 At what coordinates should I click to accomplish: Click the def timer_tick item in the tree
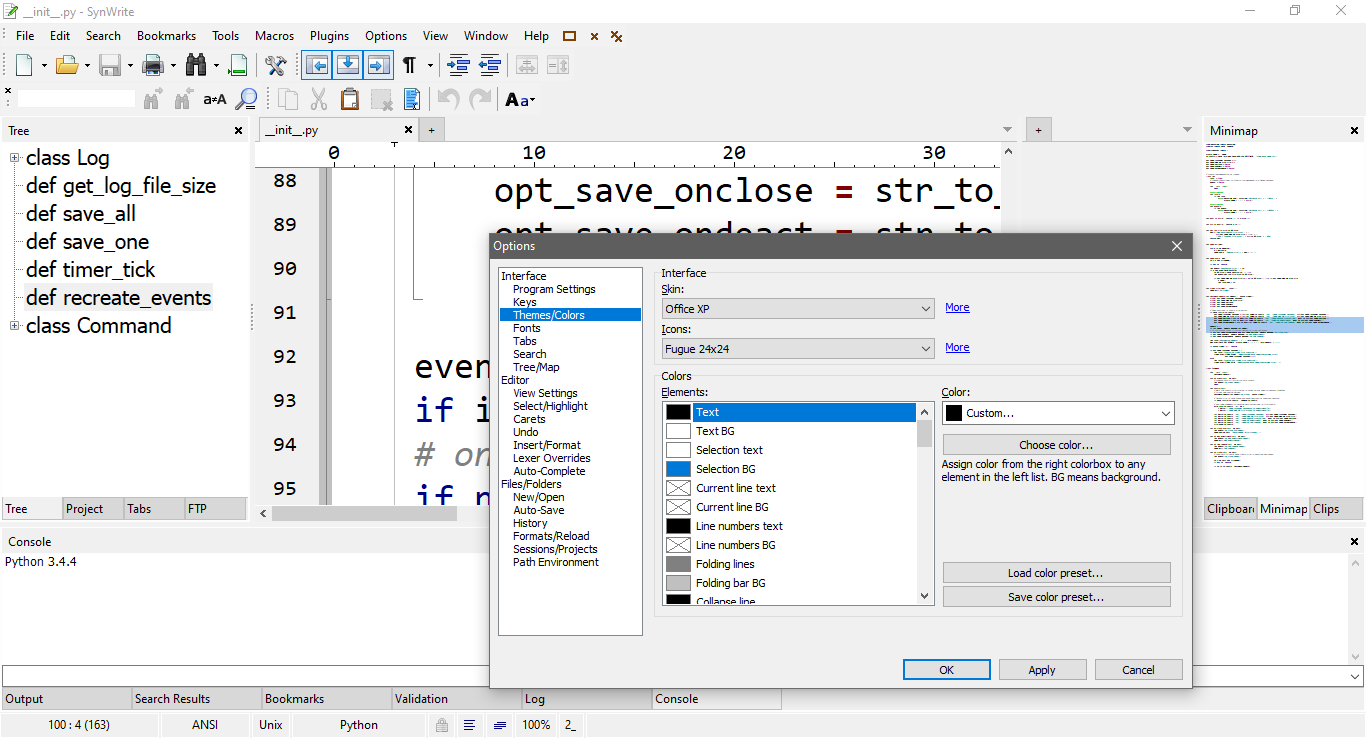pyautogui.click(x=91, y=270)
